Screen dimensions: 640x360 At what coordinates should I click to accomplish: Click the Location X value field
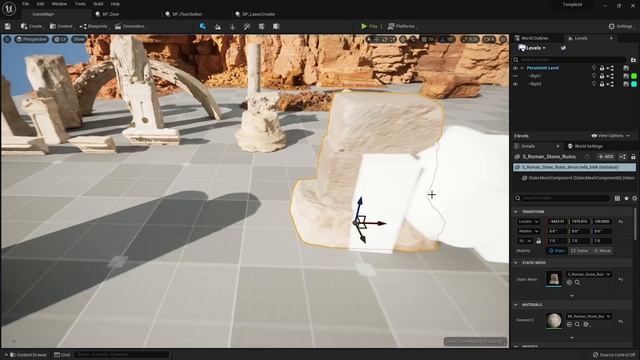coord(557,222)
